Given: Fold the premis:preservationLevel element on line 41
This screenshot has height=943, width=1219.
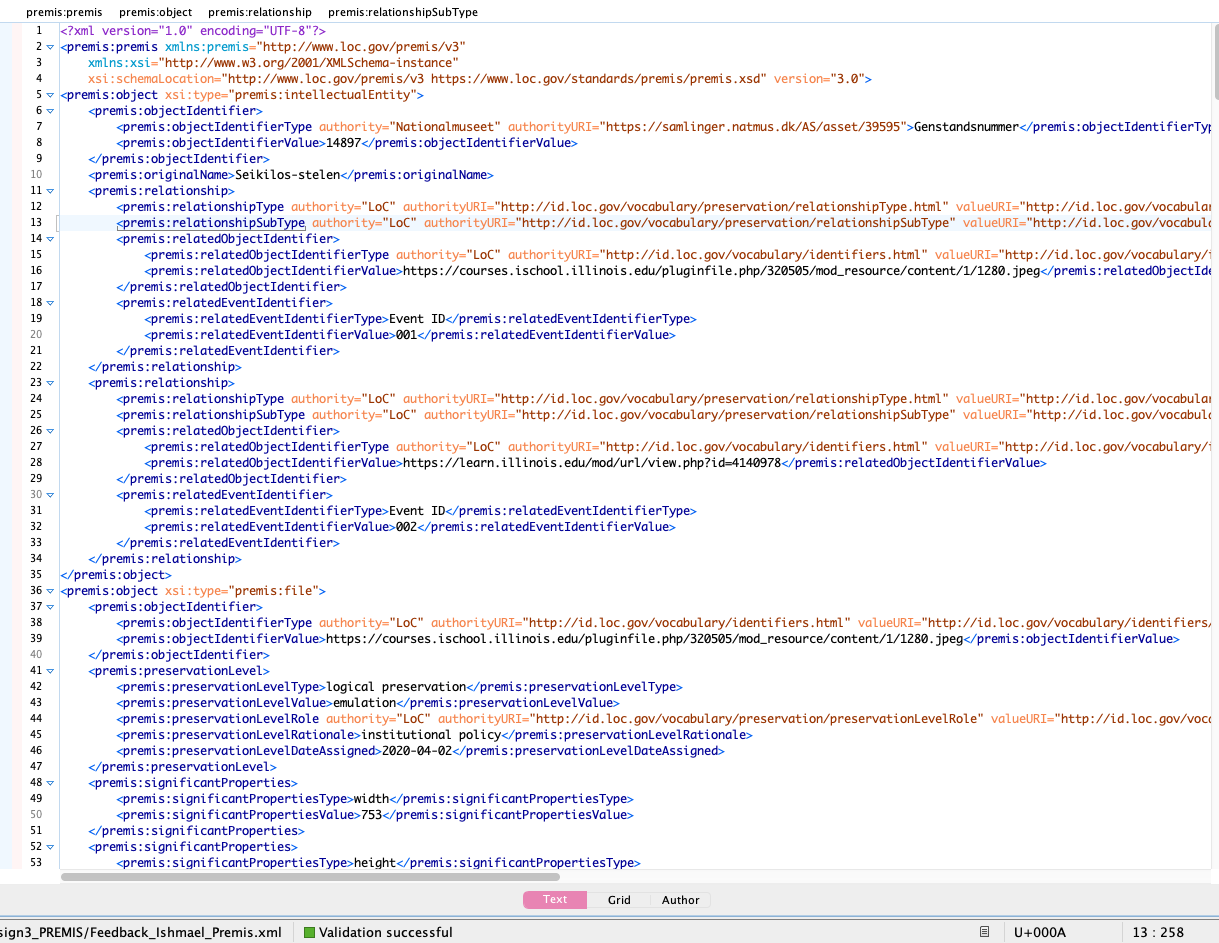Looking at the screenshot, I should pyautogui.click(x=50, y=670).
